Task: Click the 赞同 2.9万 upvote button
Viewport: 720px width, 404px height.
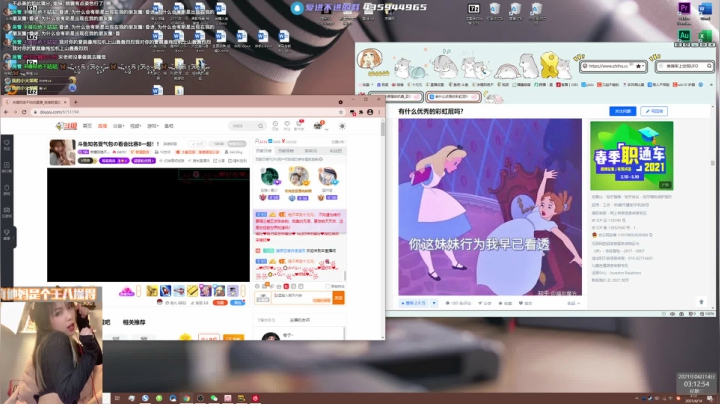Action: [x=413, y=303]
